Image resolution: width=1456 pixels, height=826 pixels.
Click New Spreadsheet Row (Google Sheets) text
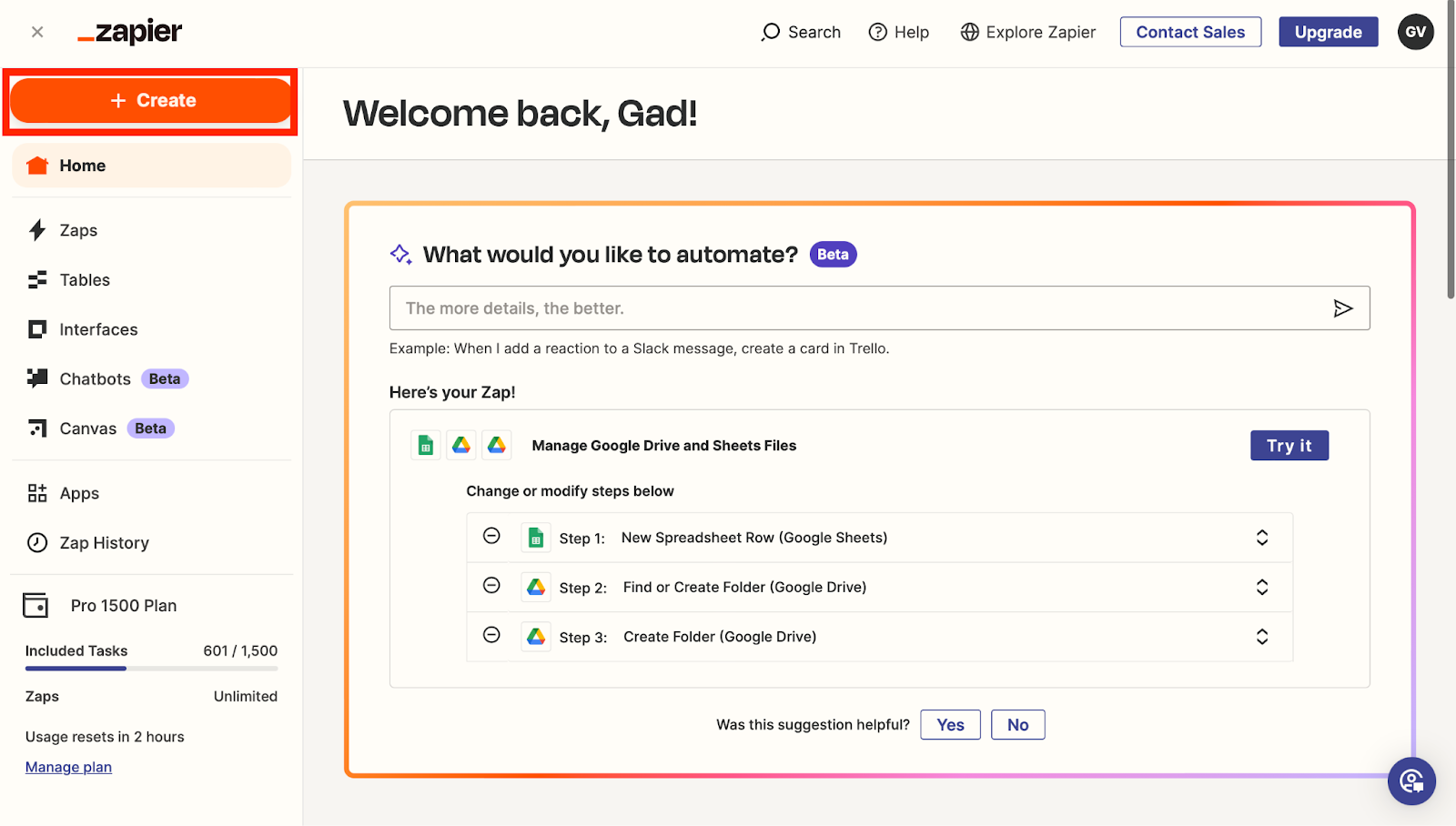coord(754,538)
